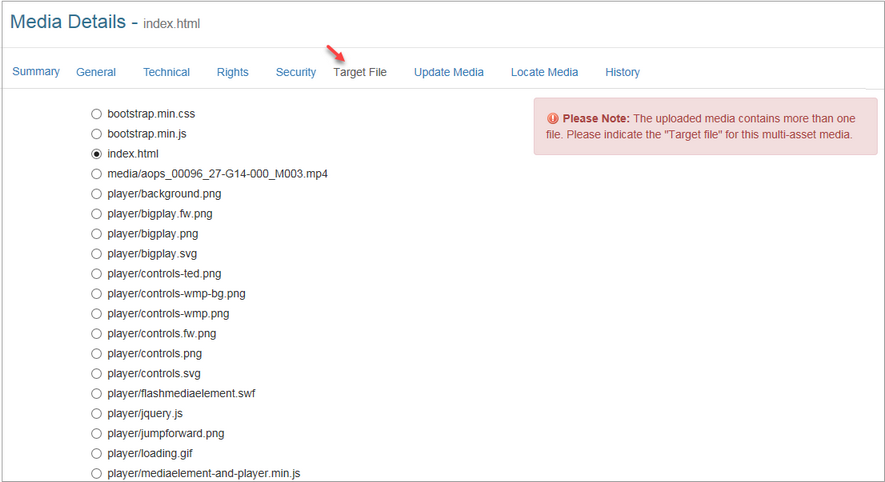Switch to the General tab
Viewport: 885px width, 482px height.
click(x=96, y=72)
